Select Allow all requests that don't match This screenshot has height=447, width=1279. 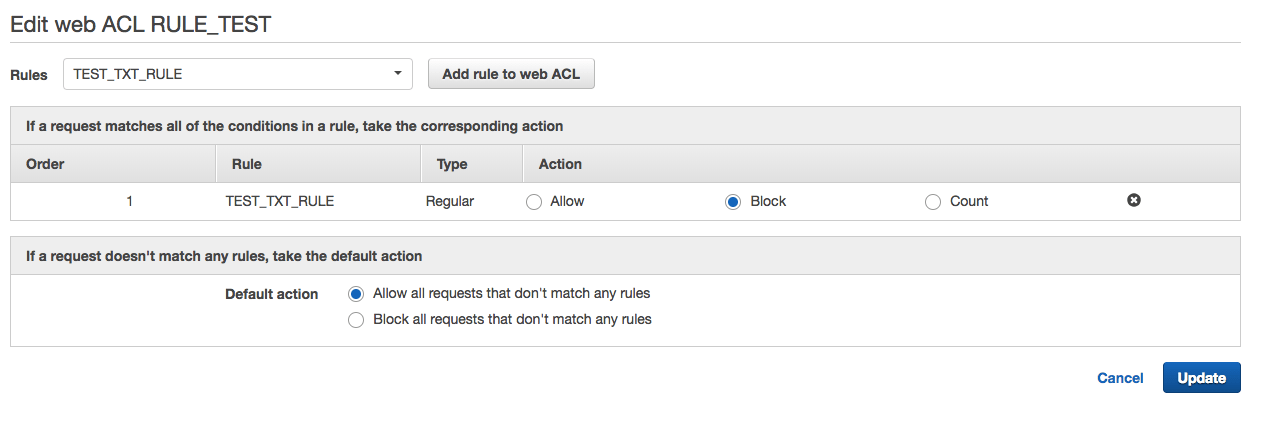355,294
